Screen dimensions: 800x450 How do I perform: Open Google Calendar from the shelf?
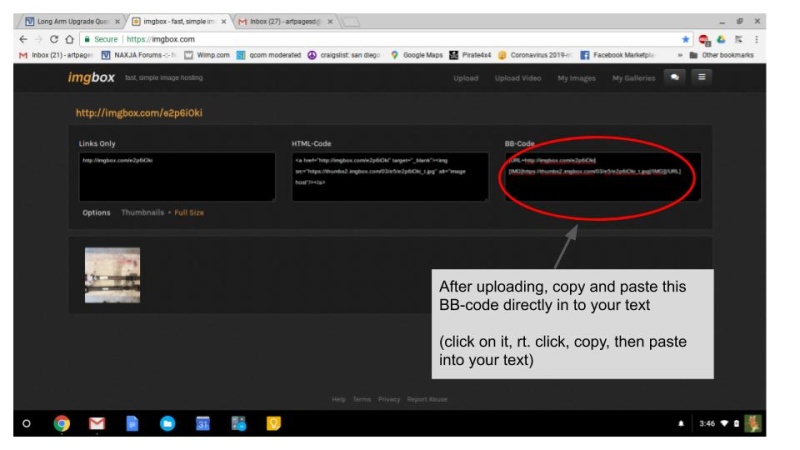[203, 423]
